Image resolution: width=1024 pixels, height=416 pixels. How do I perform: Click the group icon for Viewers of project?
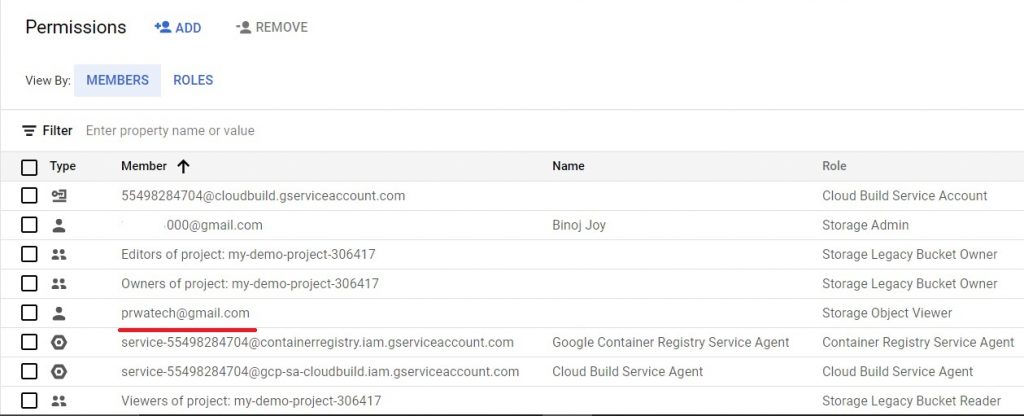click(59, 401)
